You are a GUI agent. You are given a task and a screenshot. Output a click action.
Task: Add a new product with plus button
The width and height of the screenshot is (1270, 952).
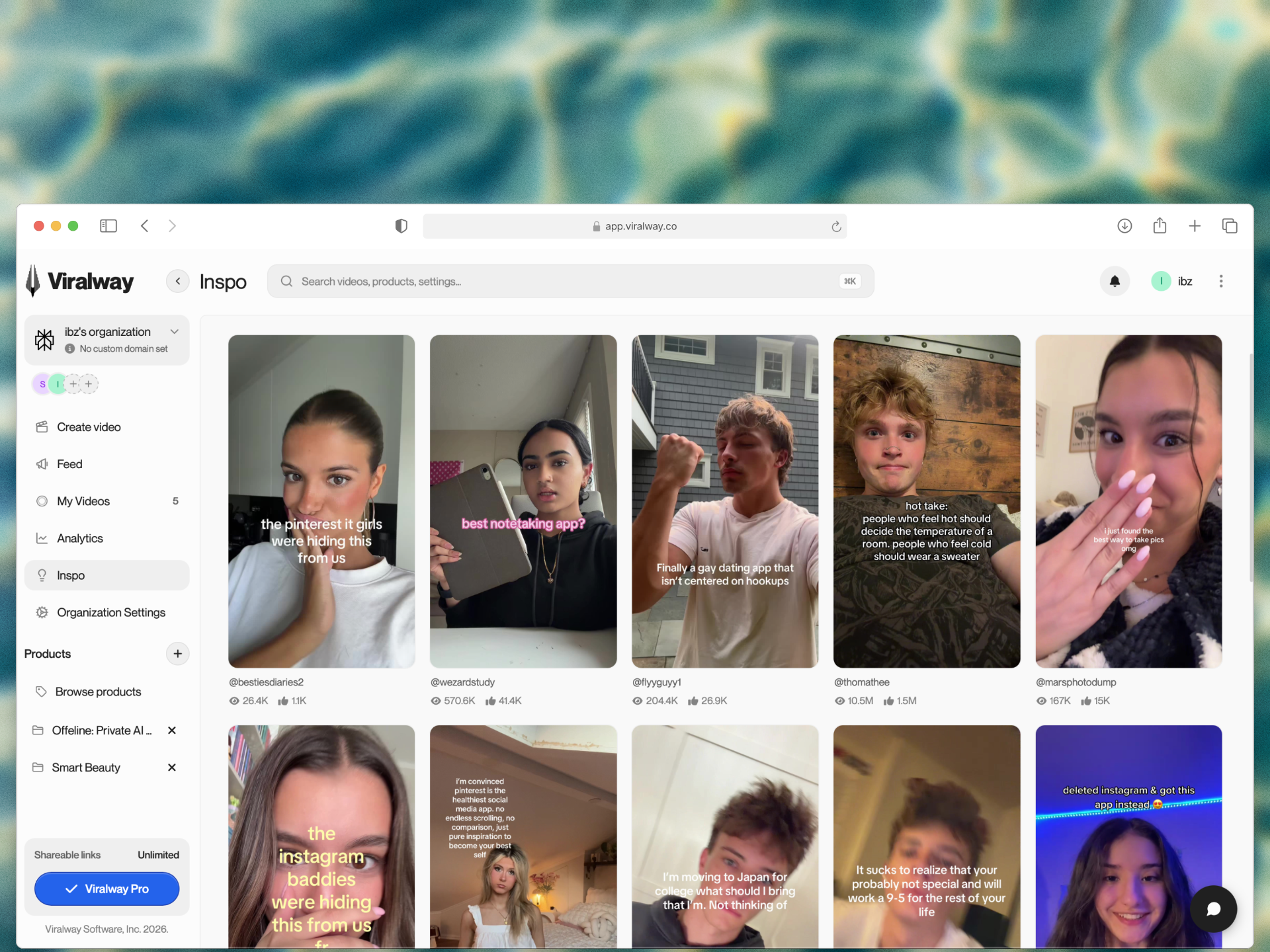[x=177, y=654]
